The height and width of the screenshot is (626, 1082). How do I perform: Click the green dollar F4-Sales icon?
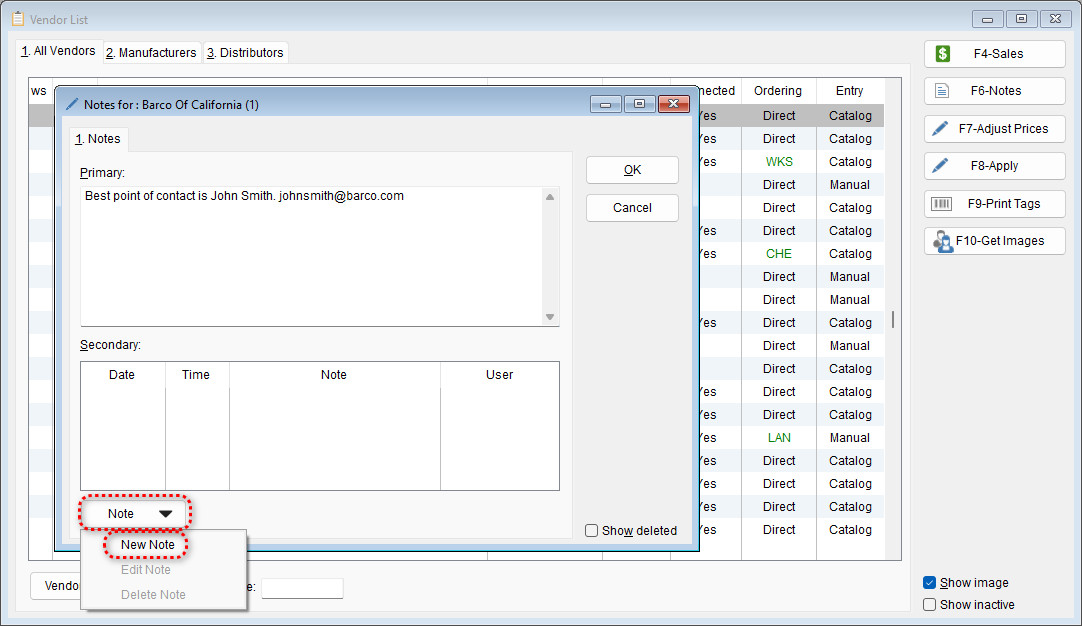(942, 54)
